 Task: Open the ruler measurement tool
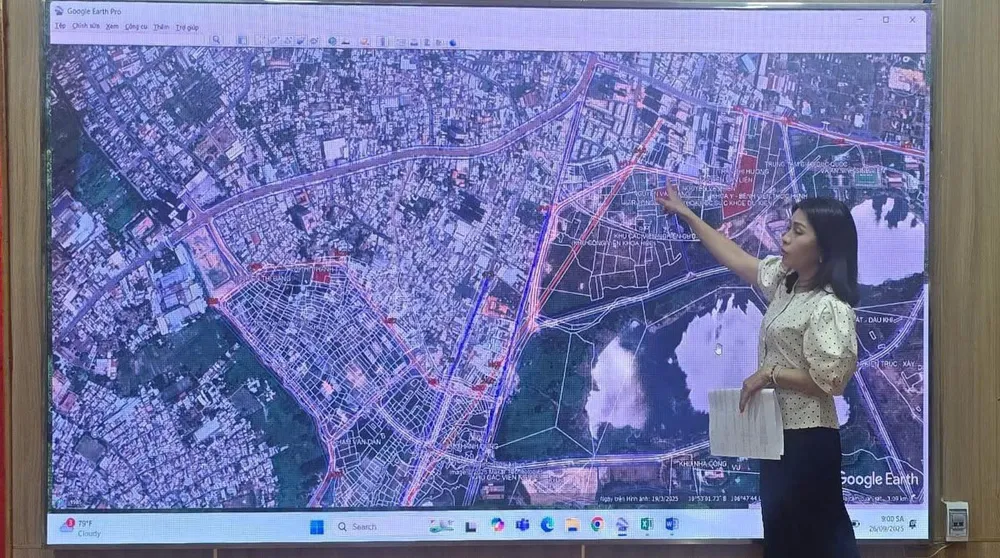[382, 41]
